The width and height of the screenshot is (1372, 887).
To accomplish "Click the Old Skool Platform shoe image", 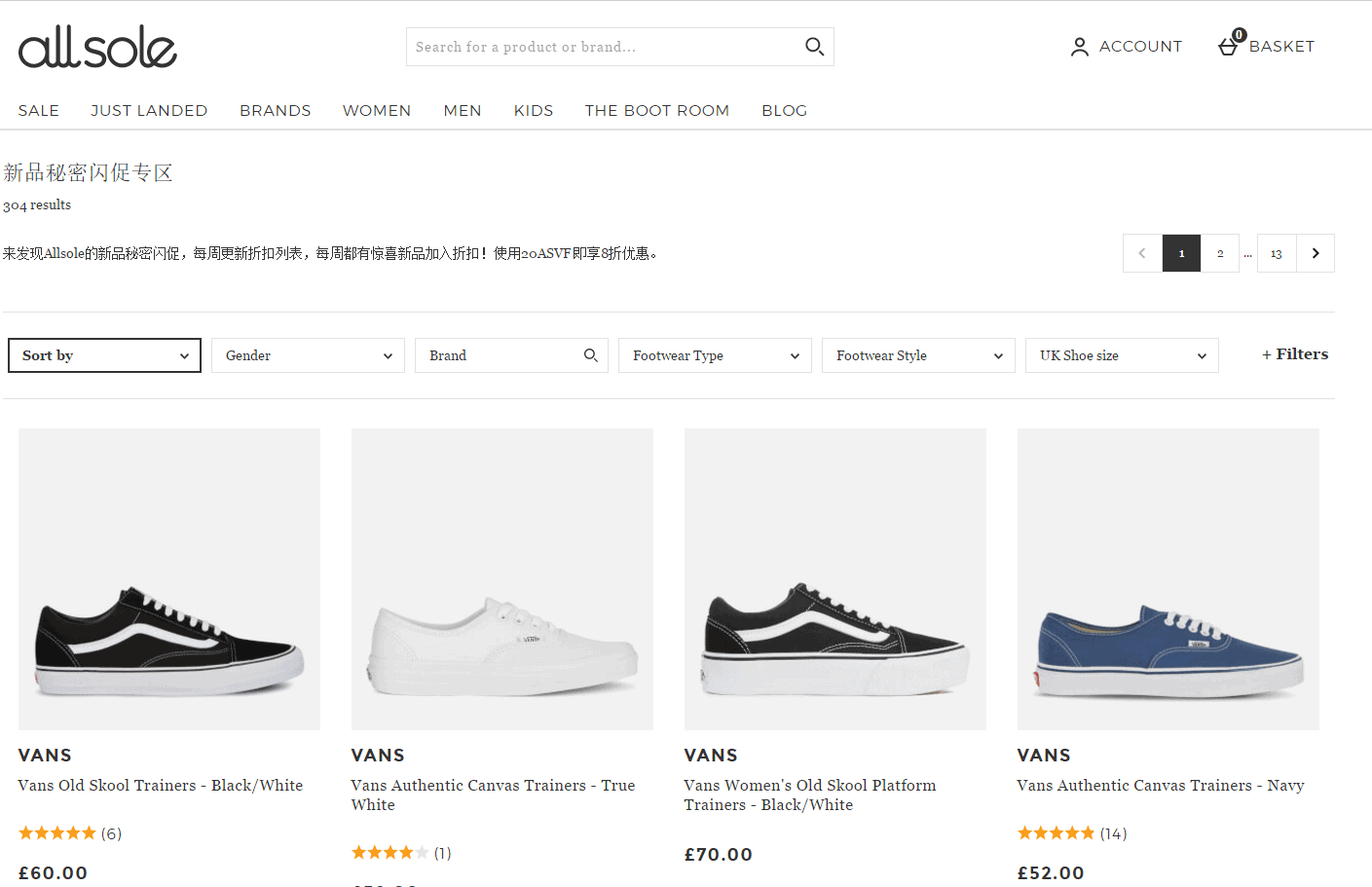I will coord(835,579).
